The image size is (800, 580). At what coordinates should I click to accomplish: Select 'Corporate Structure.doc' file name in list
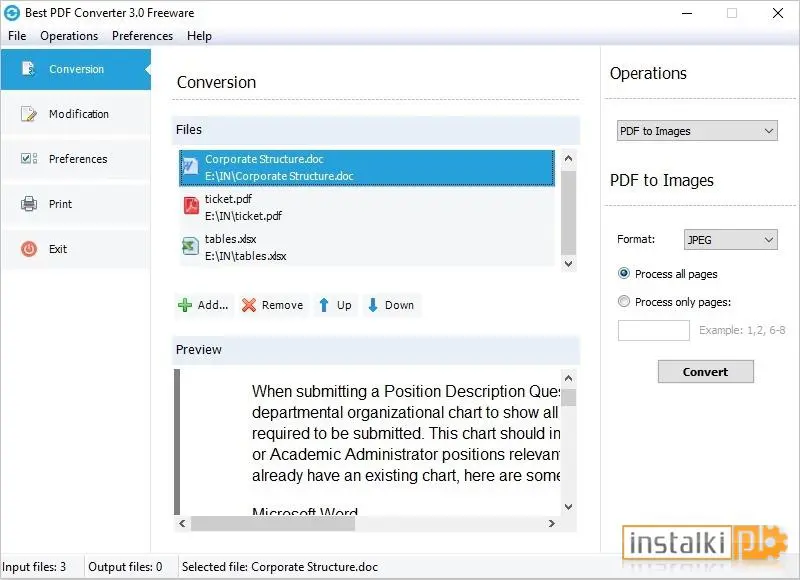tap(264, 159)
